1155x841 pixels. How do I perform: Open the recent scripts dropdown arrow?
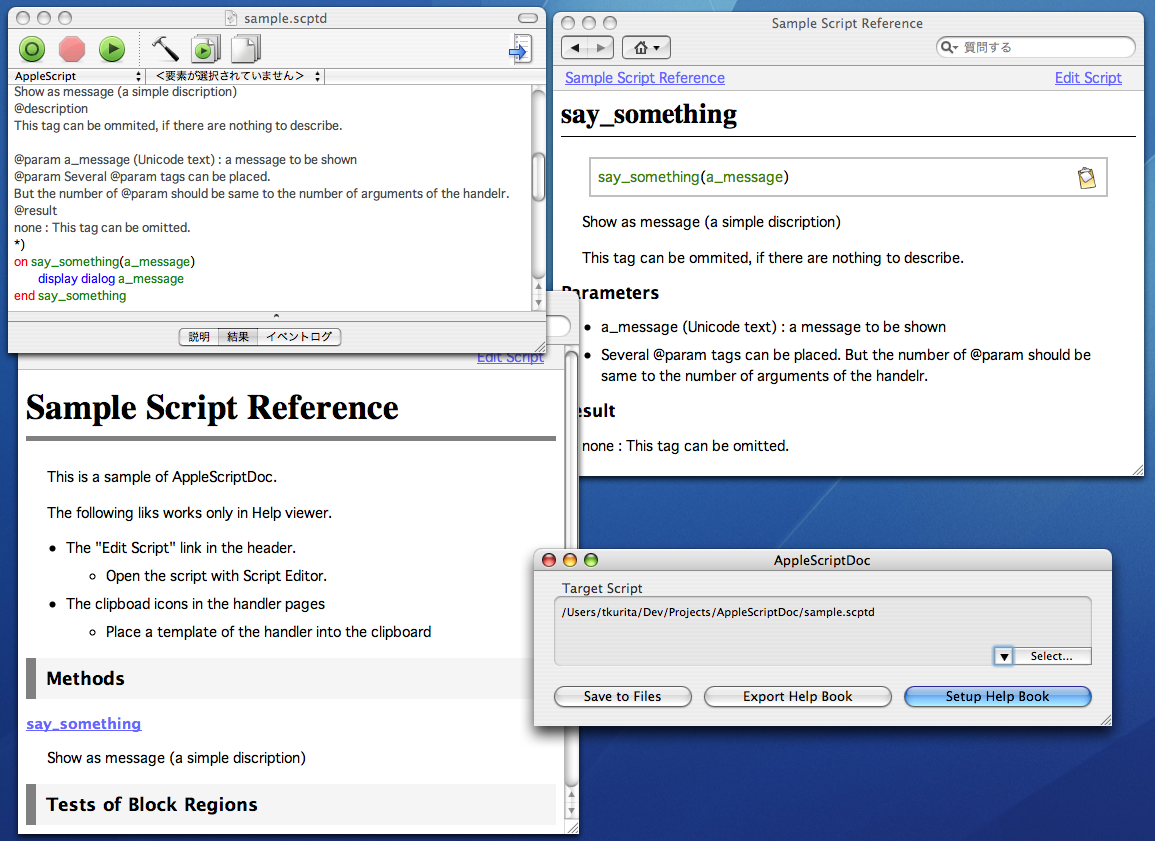pos(1003,656)
